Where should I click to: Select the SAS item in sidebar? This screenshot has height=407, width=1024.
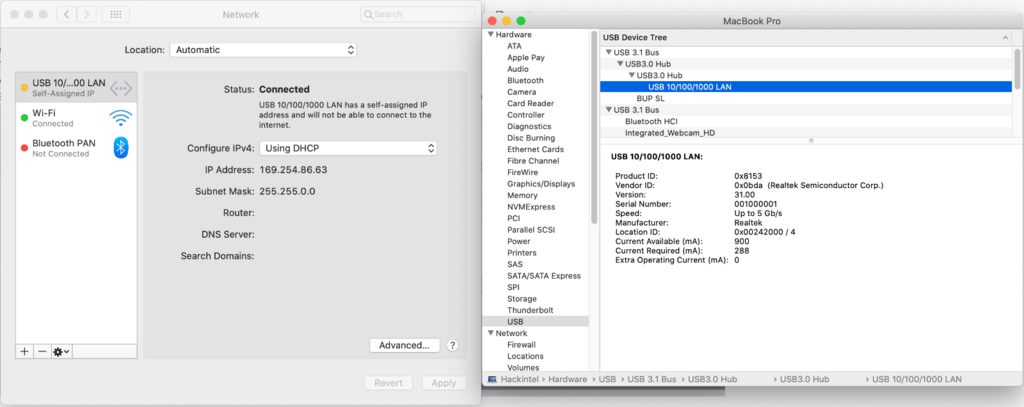click(x=515, y=264)
